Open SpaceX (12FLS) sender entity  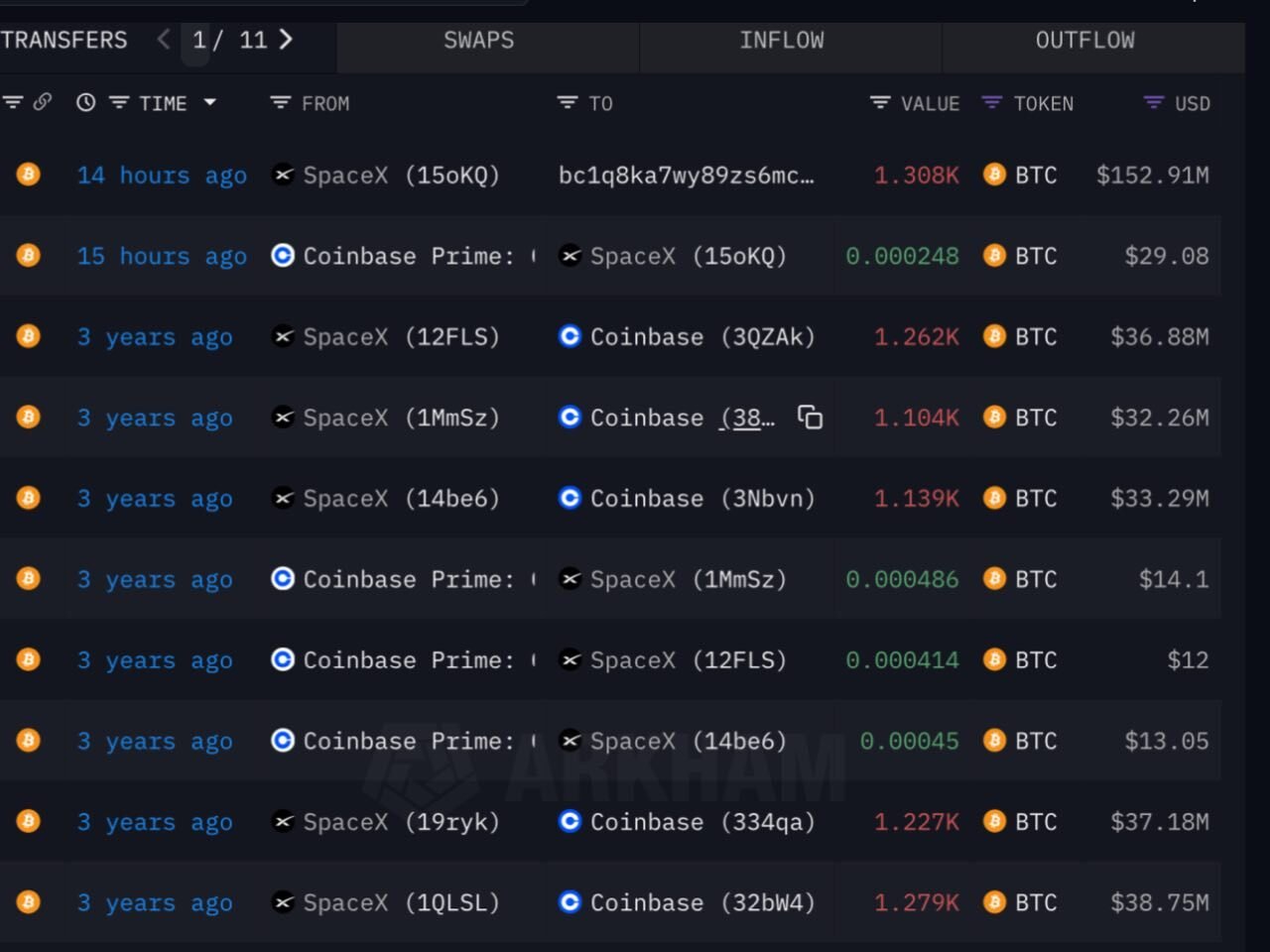[401, 337]
